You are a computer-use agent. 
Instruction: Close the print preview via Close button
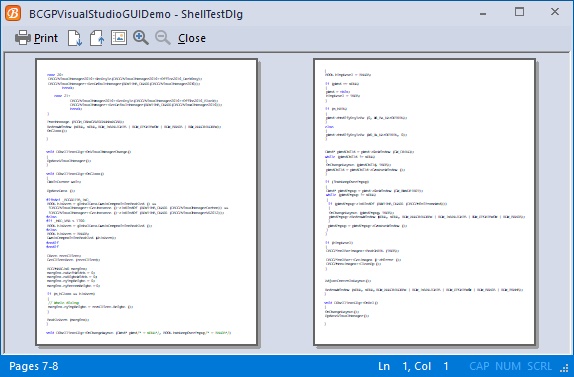(x=192, y=38)
